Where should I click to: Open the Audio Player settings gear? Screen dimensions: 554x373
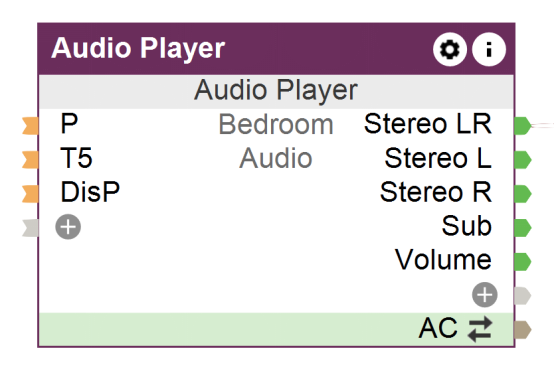(x=450, y=49)
